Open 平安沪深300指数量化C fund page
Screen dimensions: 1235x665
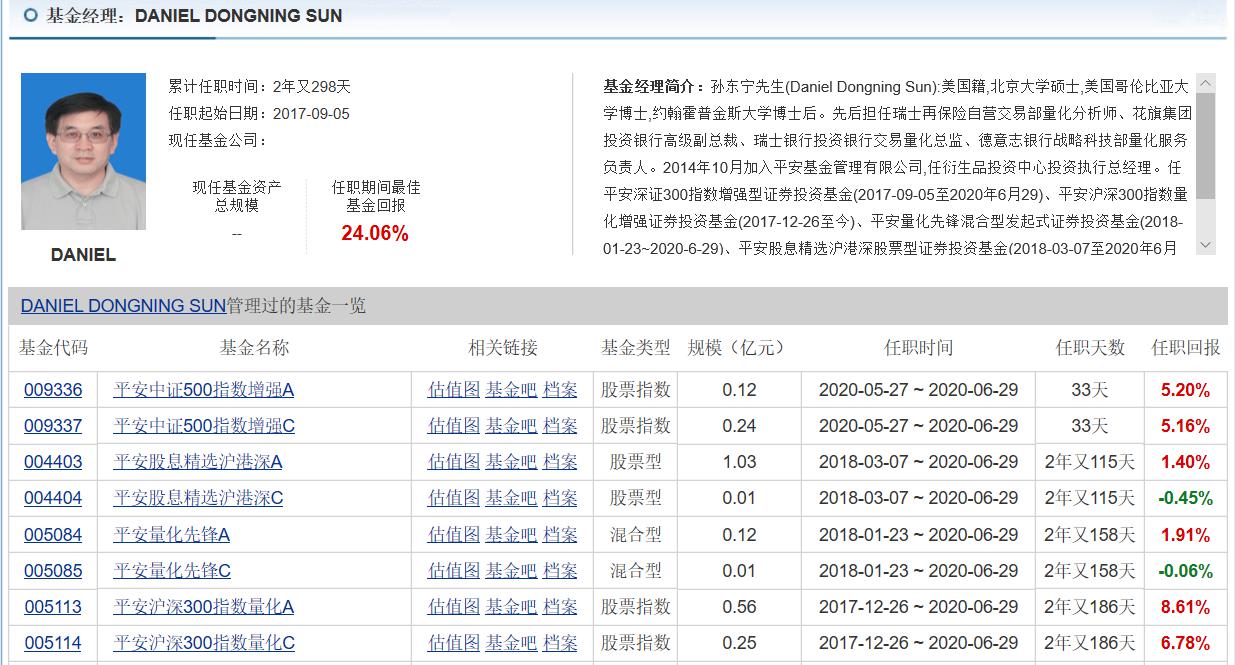[204, 643]
